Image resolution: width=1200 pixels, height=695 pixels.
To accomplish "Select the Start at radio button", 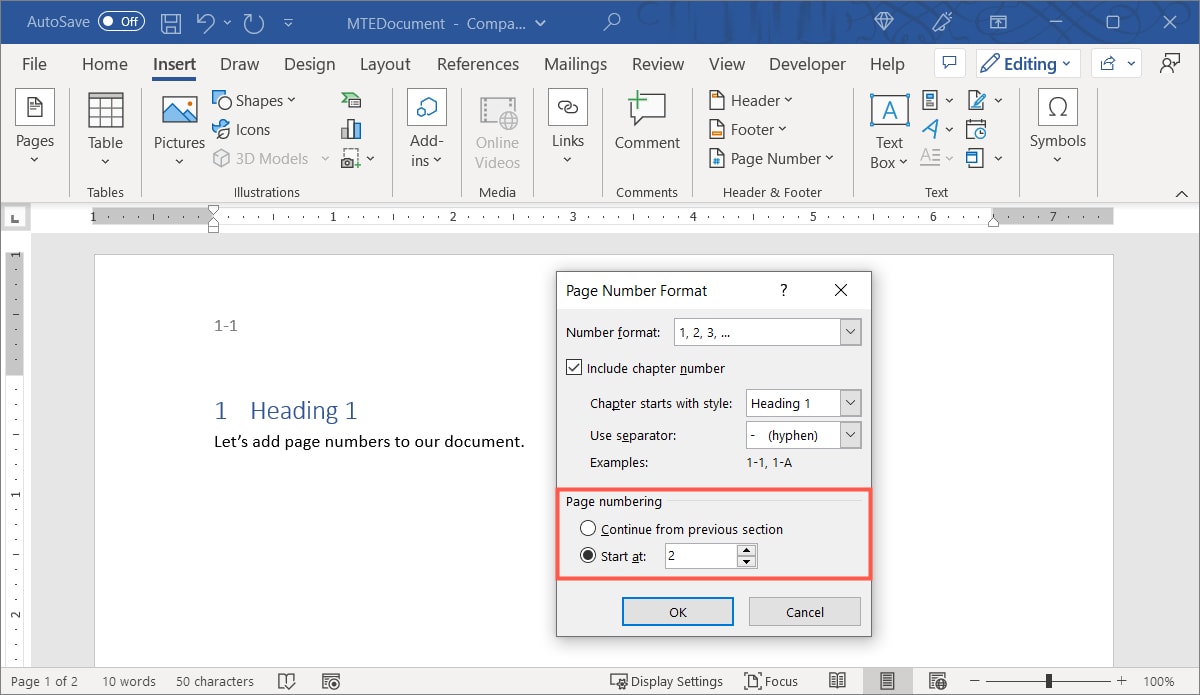I will pos(588,555).
